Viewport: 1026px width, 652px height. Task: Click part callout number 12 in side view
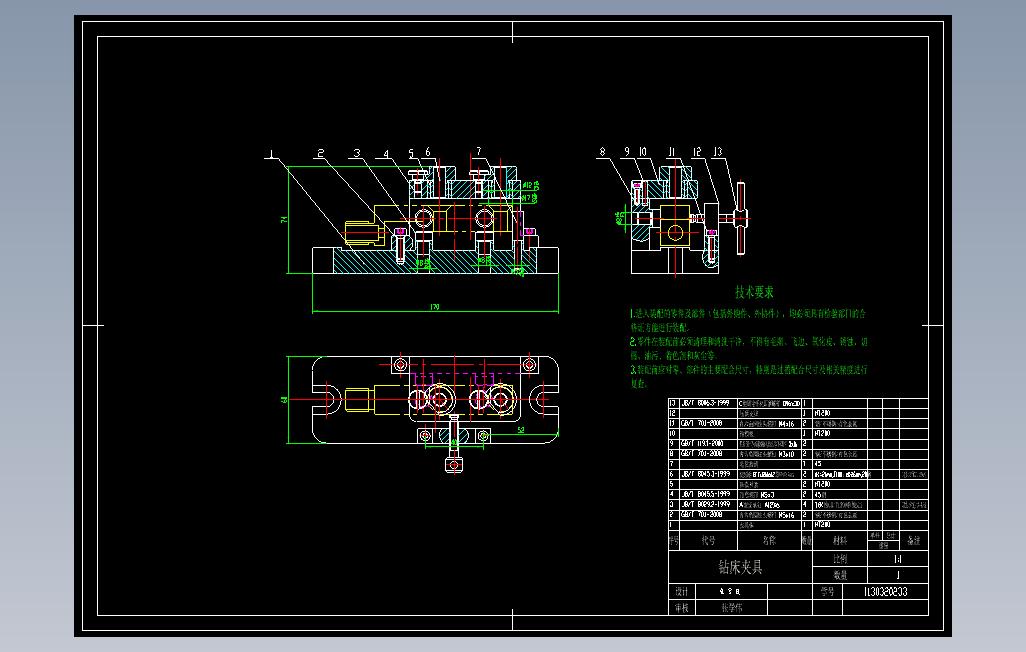(697, 152)
